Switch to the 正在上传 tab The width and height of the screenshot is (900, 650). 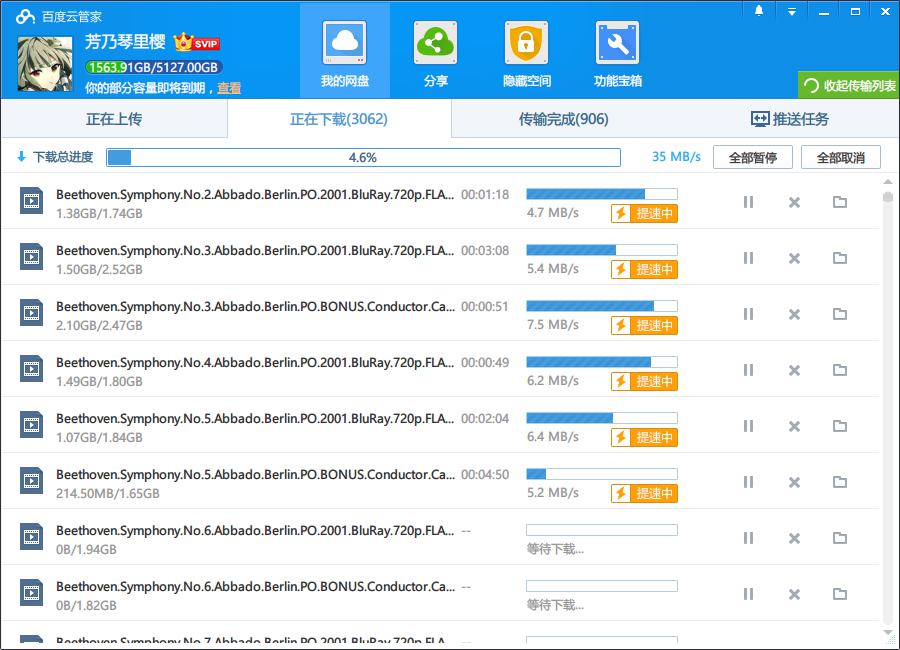pyautogui.click(x=114, y=119)
